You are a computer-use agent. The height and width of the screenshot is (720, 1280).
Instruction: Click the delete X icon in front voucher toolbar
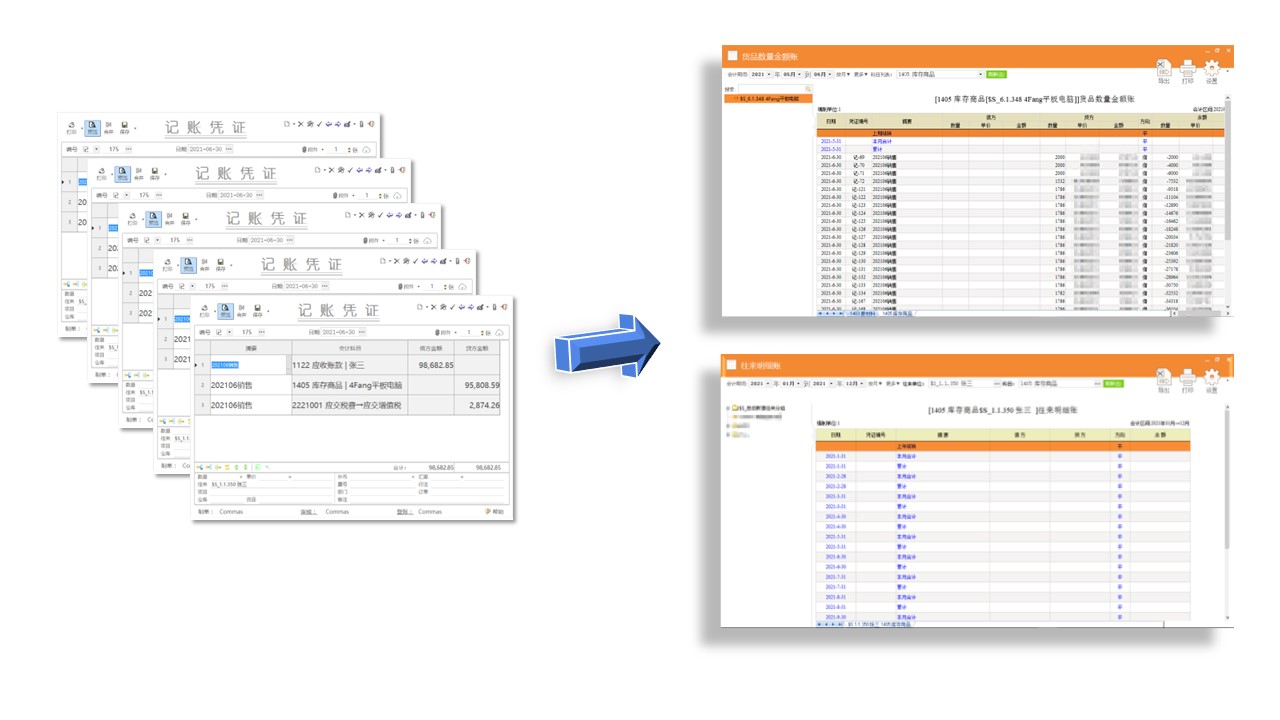click(433, 306)
